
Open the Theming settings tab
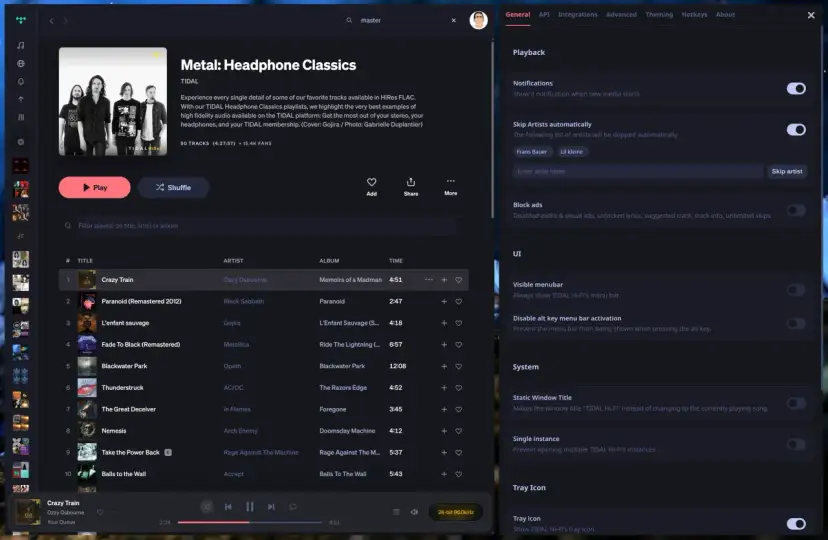point(659,15)
